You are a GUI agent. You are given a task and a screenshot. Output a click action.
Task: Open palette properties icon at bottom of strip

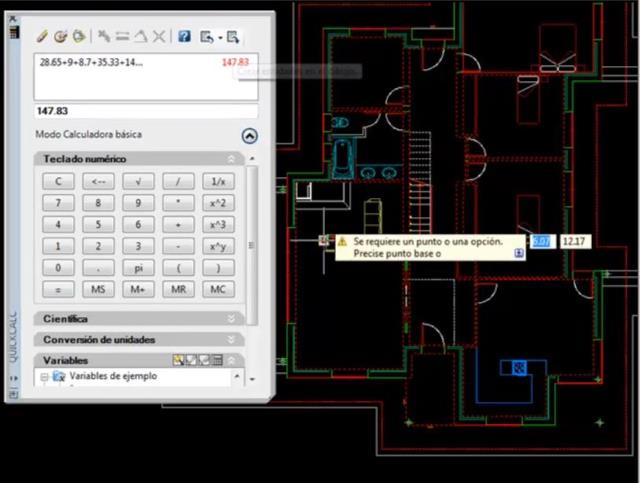[x=13, y=394]
